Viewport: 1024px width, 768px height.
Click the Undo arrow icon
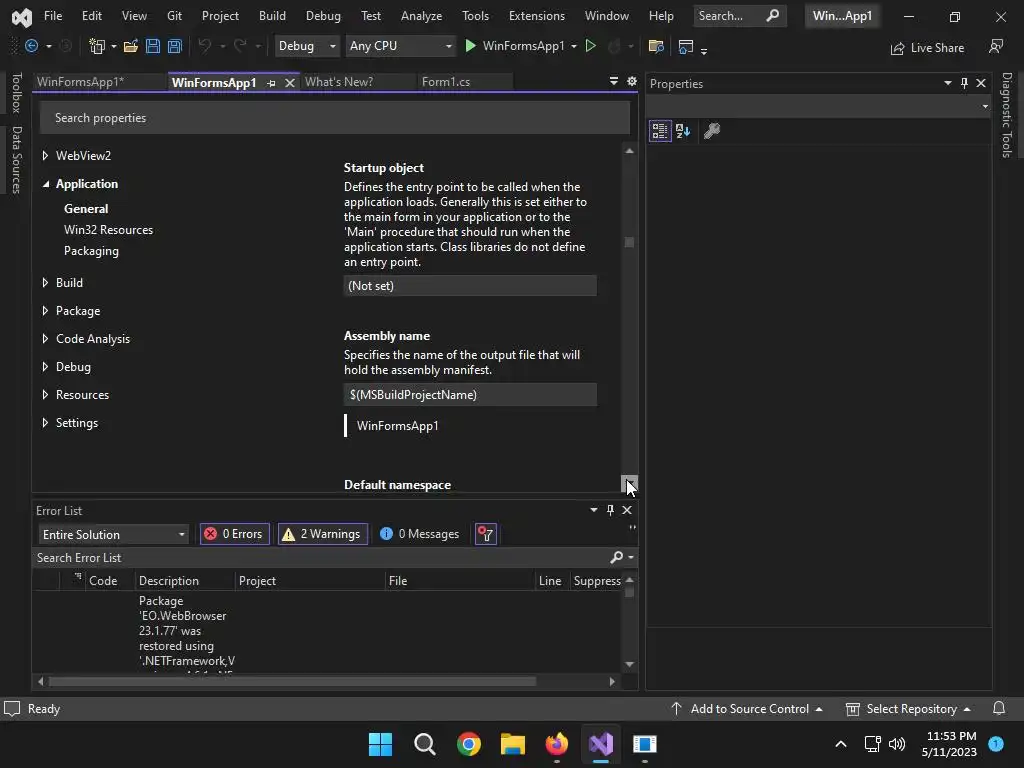click(205, 46)
